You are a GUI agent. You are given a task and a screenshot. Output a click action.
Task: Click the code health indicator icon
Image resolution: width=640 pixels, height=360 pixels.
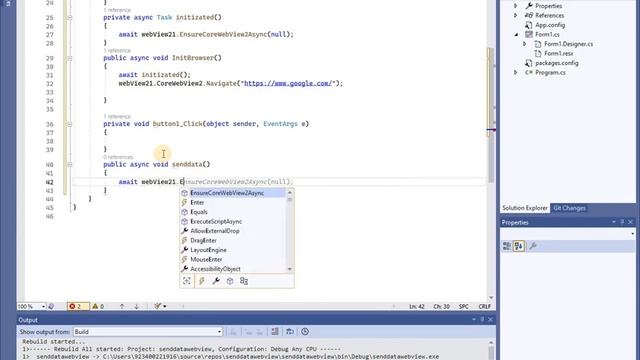[51, 306]
